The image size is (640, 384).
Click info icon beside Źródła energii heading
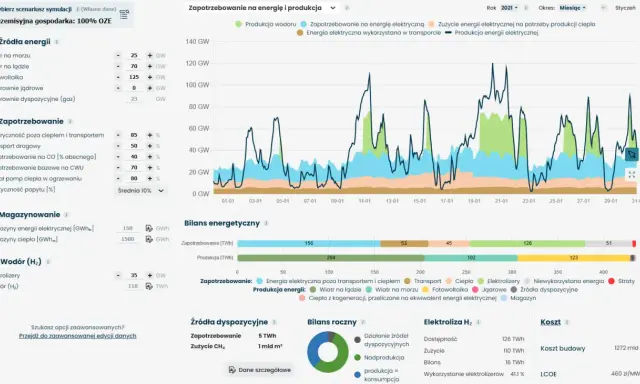[x=57, y=42]
